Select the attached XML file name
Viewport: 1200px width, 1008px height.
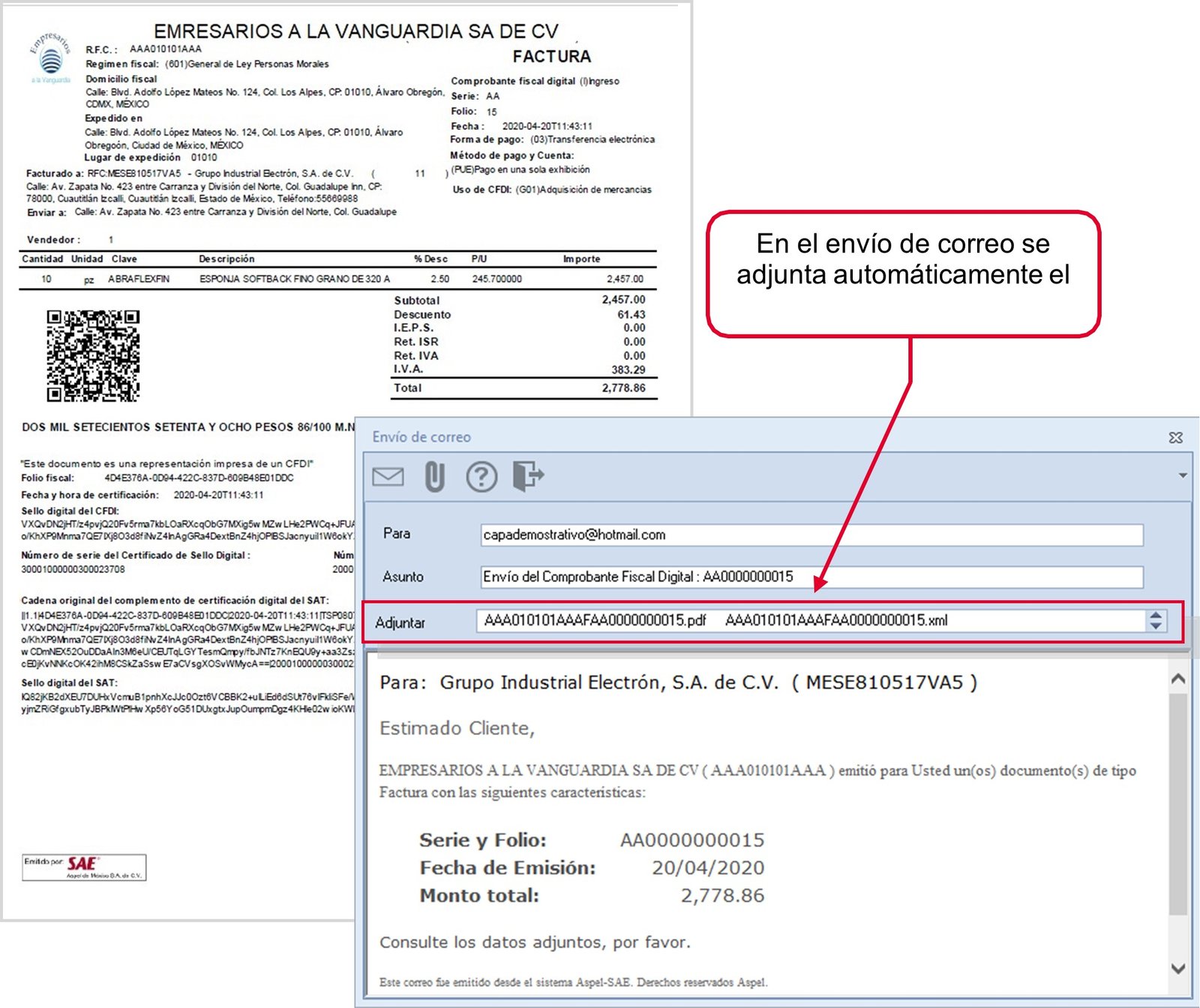[x=836, y=620]
